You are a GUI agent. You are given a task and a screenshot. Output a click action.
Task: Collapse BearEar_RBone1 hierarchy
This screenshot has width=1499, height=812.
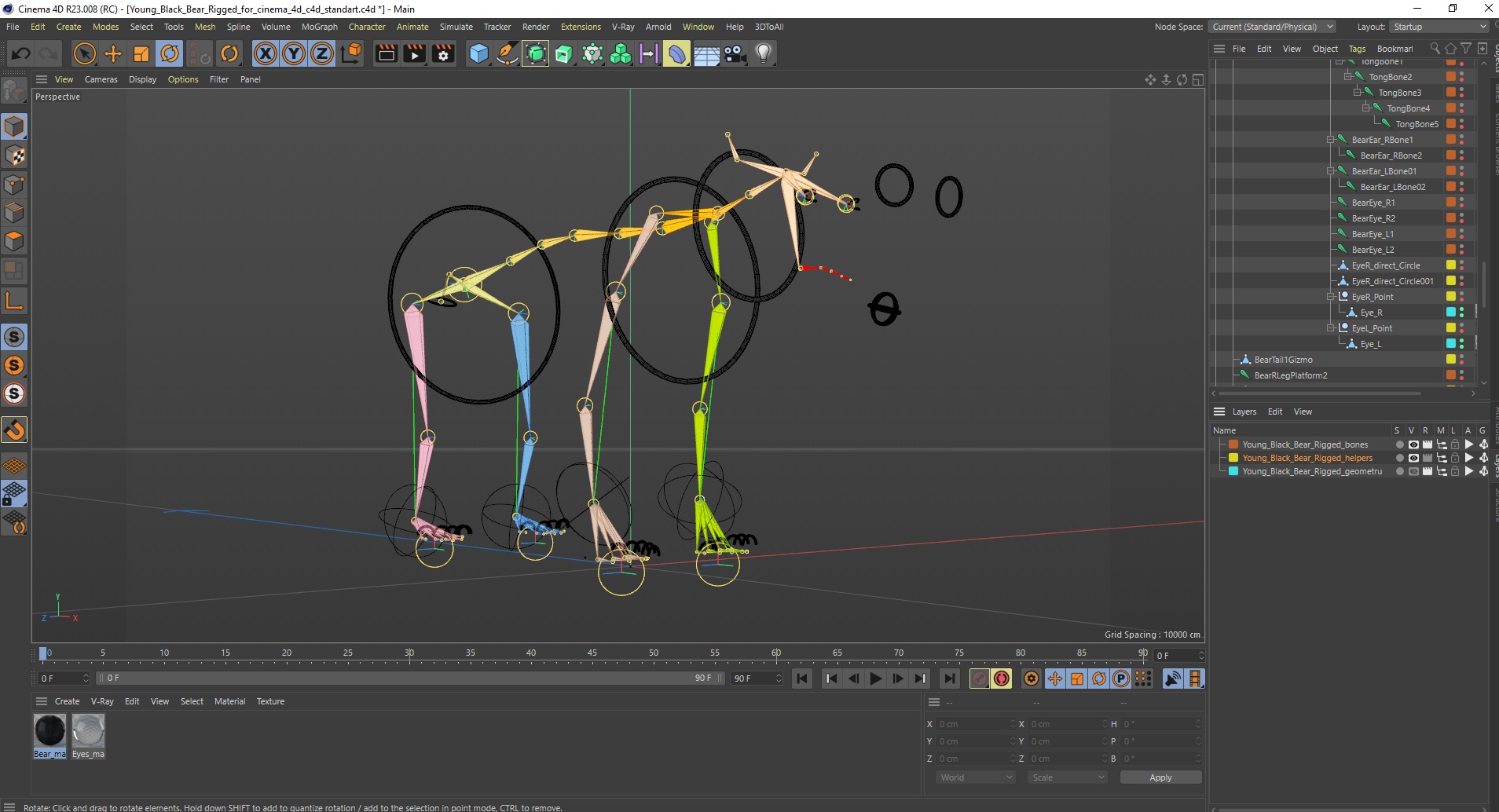point(1331,139)
